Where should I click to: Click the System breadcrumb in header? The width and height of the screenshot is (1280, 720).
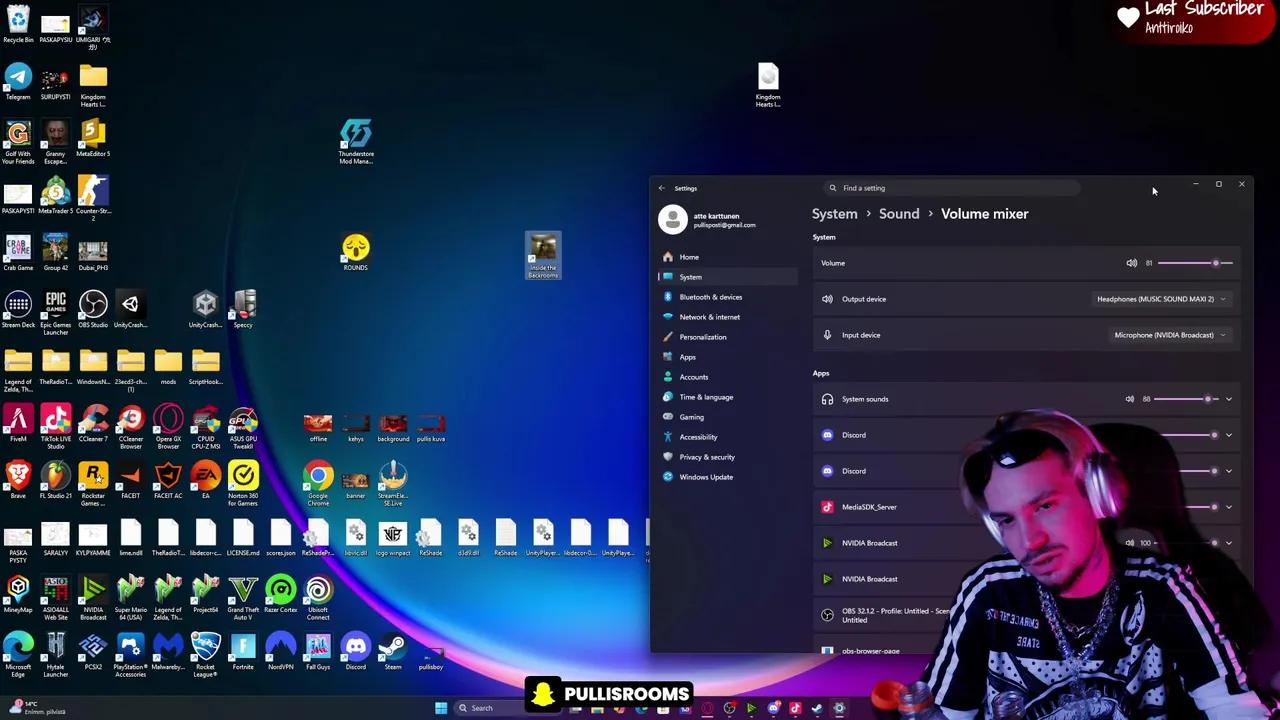pos(835,214)
